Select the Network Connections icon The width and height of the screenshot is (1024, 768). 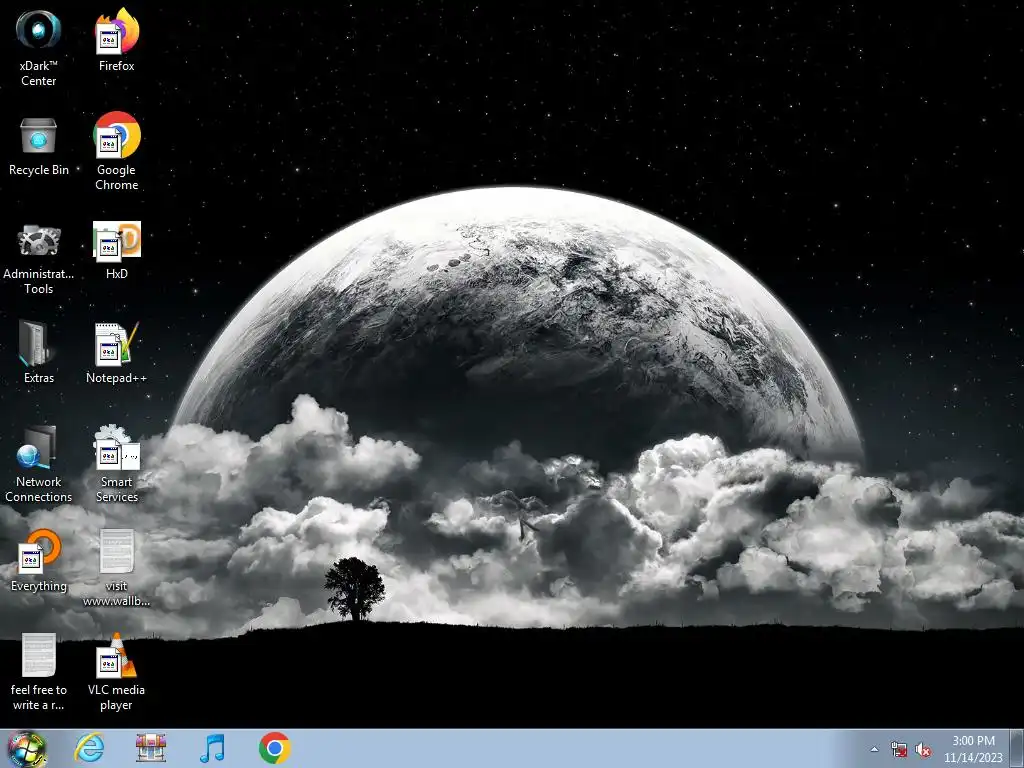click(39, 464)
